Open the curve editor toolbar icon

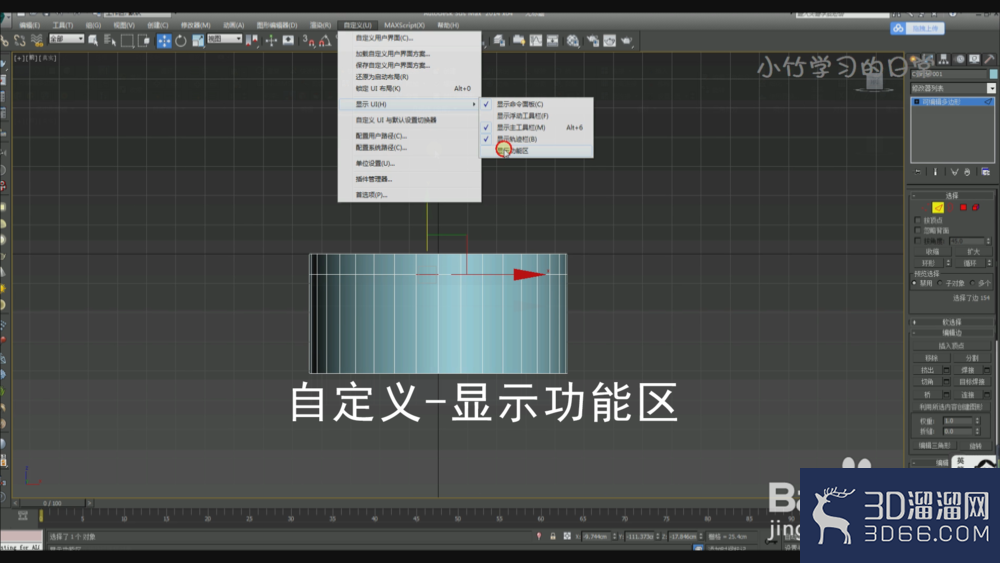536,41
